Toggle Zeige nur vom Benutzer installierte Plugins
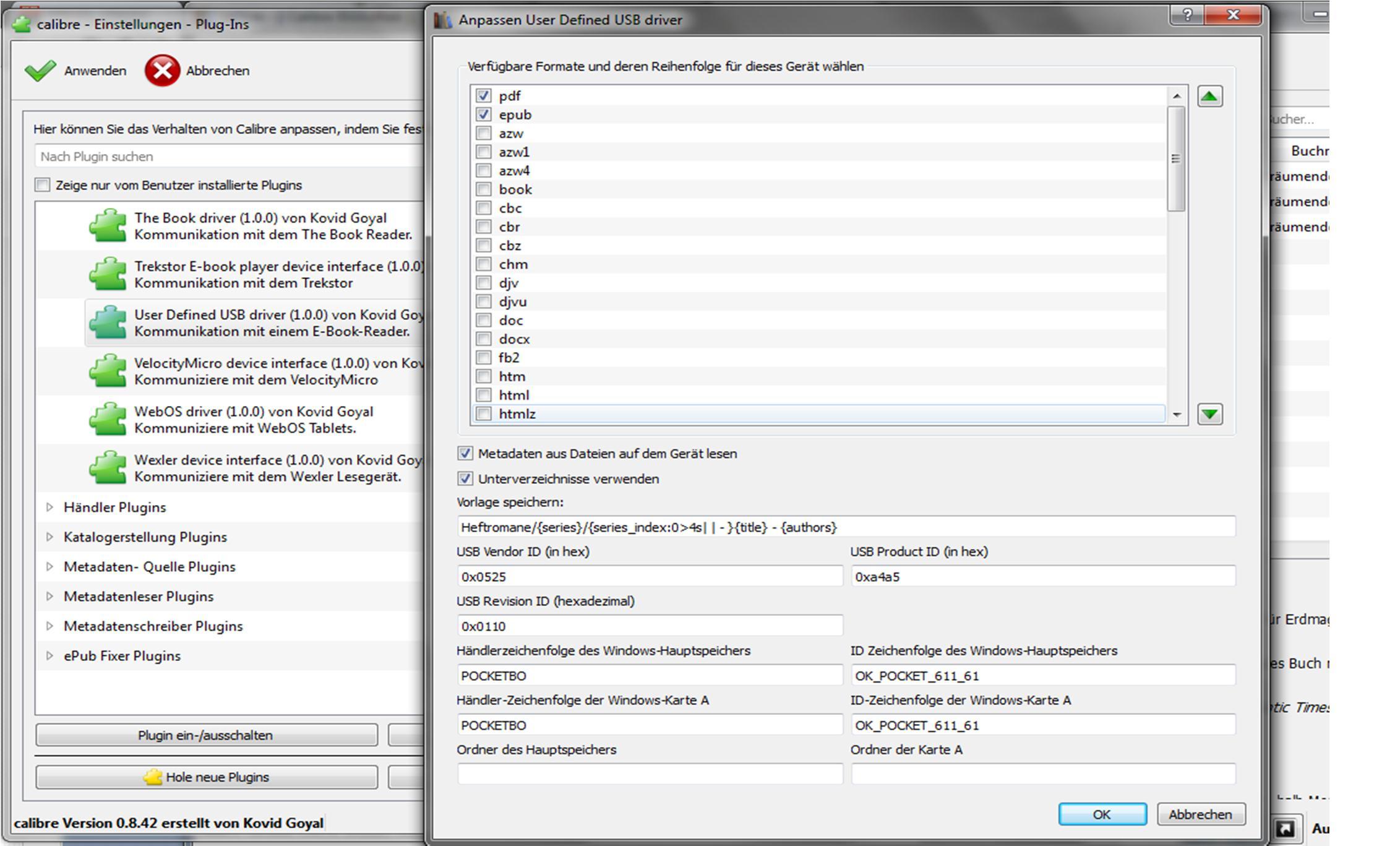This screenshot has height=846, width=1400. (43, 185)
